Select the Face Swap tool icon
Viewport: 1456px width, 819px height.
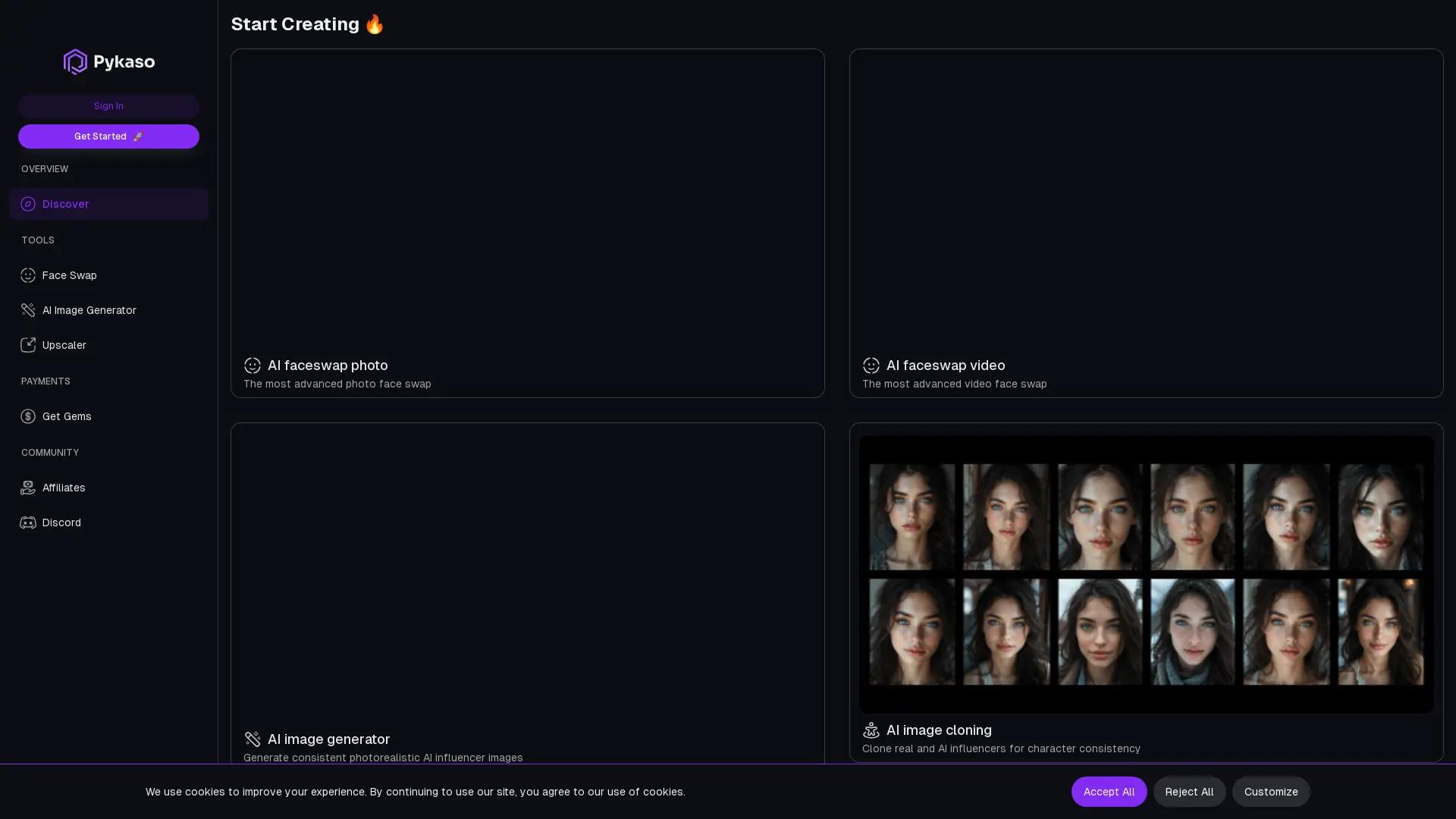coord(28,275)
